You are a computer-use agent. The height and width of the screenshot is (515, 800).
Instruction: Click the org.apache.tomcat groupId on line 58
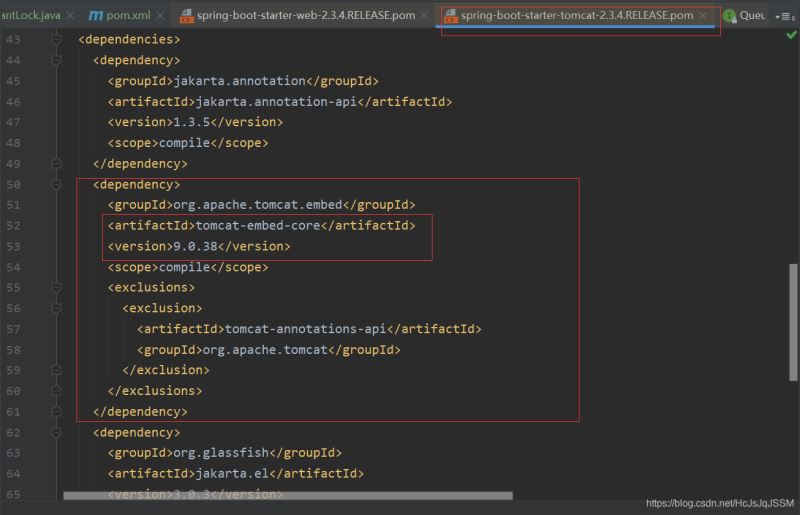265,350
